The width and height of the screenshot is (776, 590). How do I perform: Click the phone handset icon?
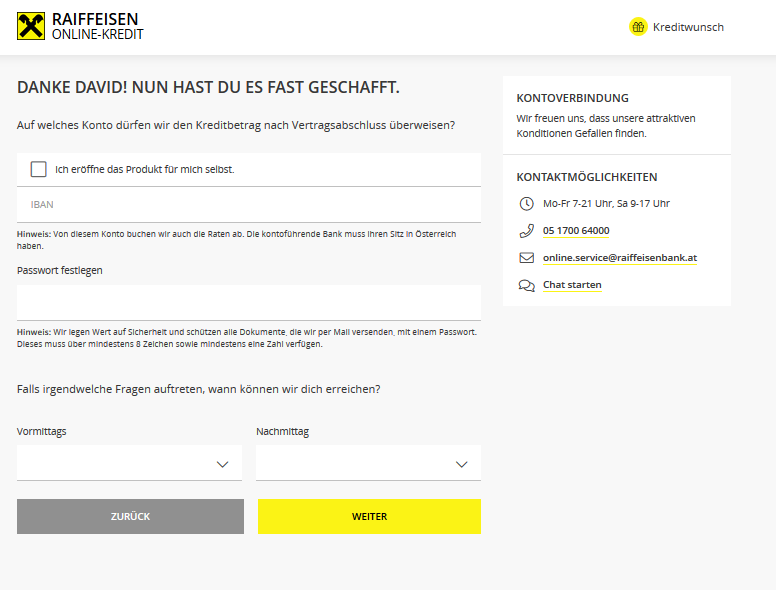click(527, 231)
